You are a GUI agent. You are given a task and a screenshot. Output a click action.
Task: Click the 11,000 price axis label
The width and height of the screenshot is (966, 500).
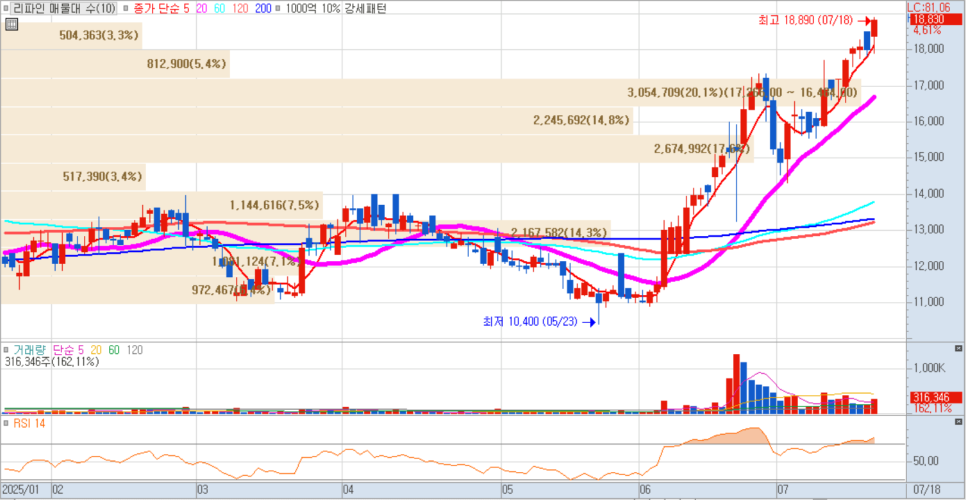click(x=928, y=302)
